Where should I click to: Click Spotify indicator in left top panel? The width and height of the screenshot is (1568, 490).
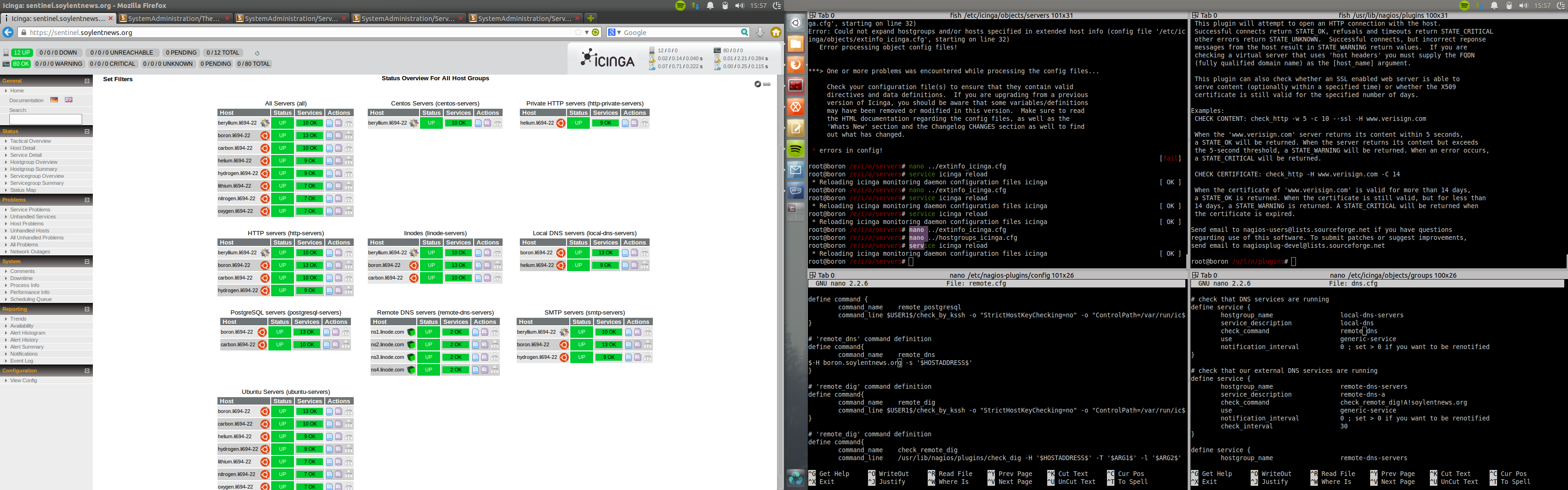point(680,6)
